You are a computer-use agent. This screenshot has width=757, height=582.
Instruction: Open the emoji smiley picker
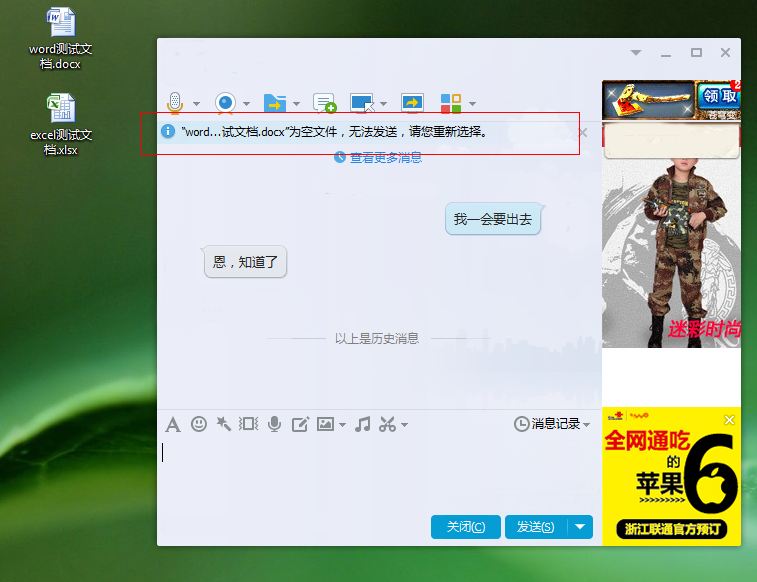[199, 424]
